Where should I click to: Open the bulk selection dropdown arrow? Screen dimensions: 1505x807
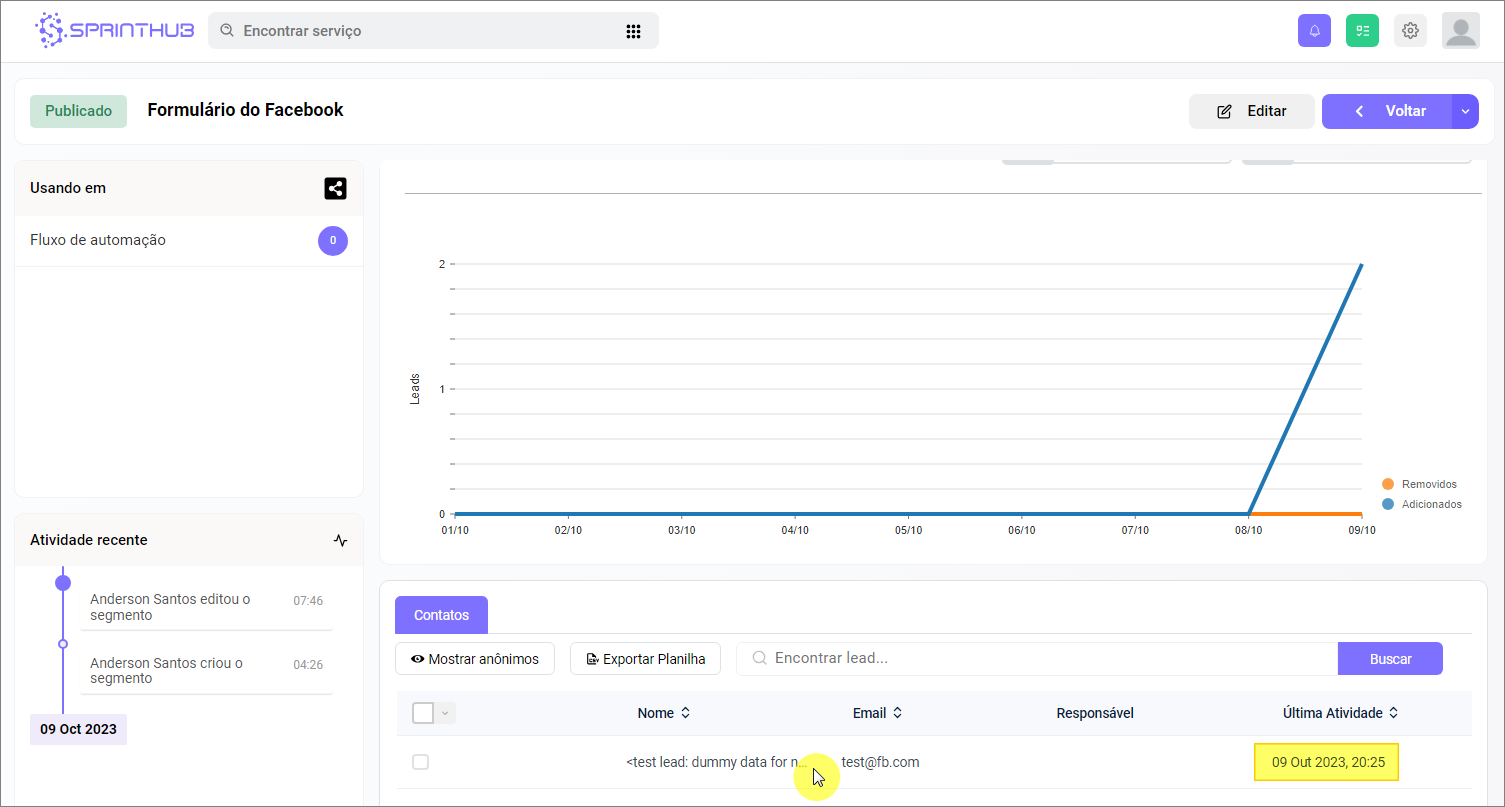(446, 713)
